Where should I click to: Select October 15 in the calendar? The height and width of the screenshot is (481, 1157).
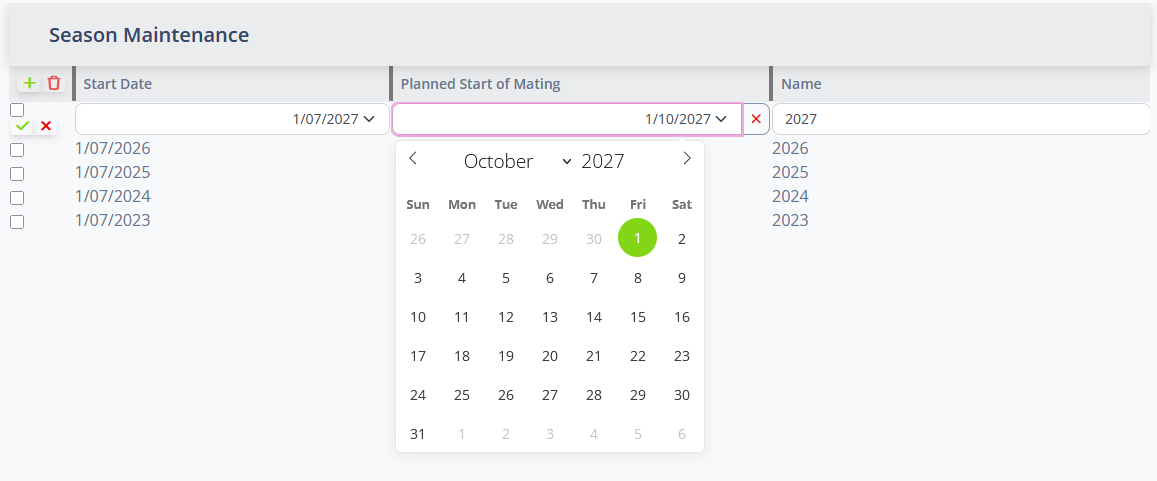pyautogui.click(x=638, y=317)
